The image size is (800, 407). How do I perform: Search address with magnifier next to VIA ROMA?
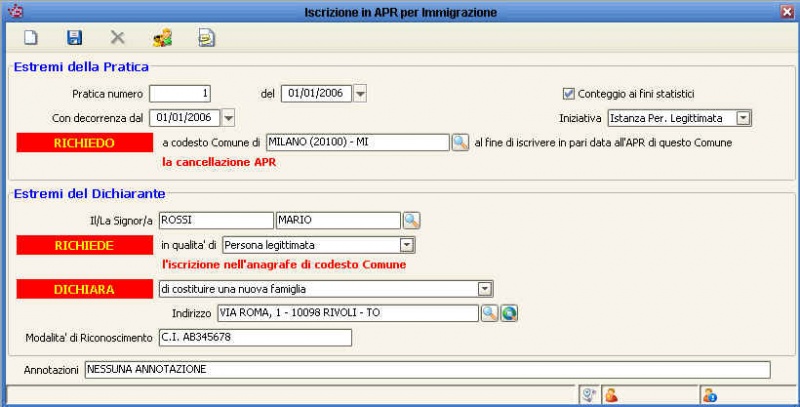(x=489, y=313)
